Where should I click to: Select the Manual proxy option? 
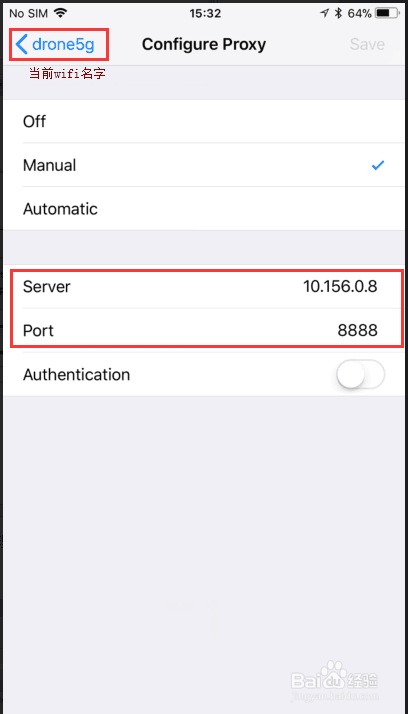pos(204,165)
